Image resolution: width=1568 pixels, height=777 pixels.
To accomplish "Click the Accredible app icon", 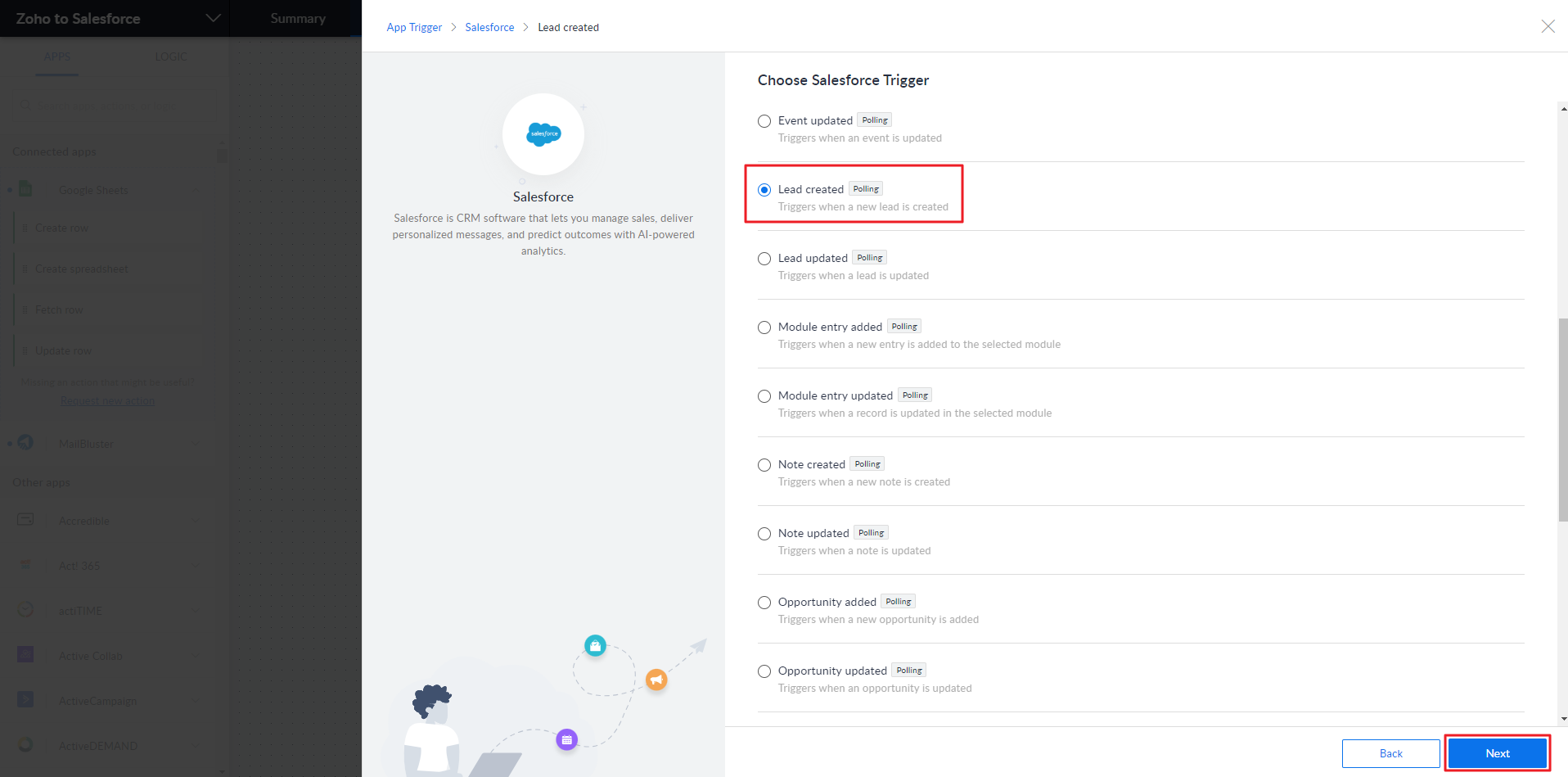I will tap(25, 520).
